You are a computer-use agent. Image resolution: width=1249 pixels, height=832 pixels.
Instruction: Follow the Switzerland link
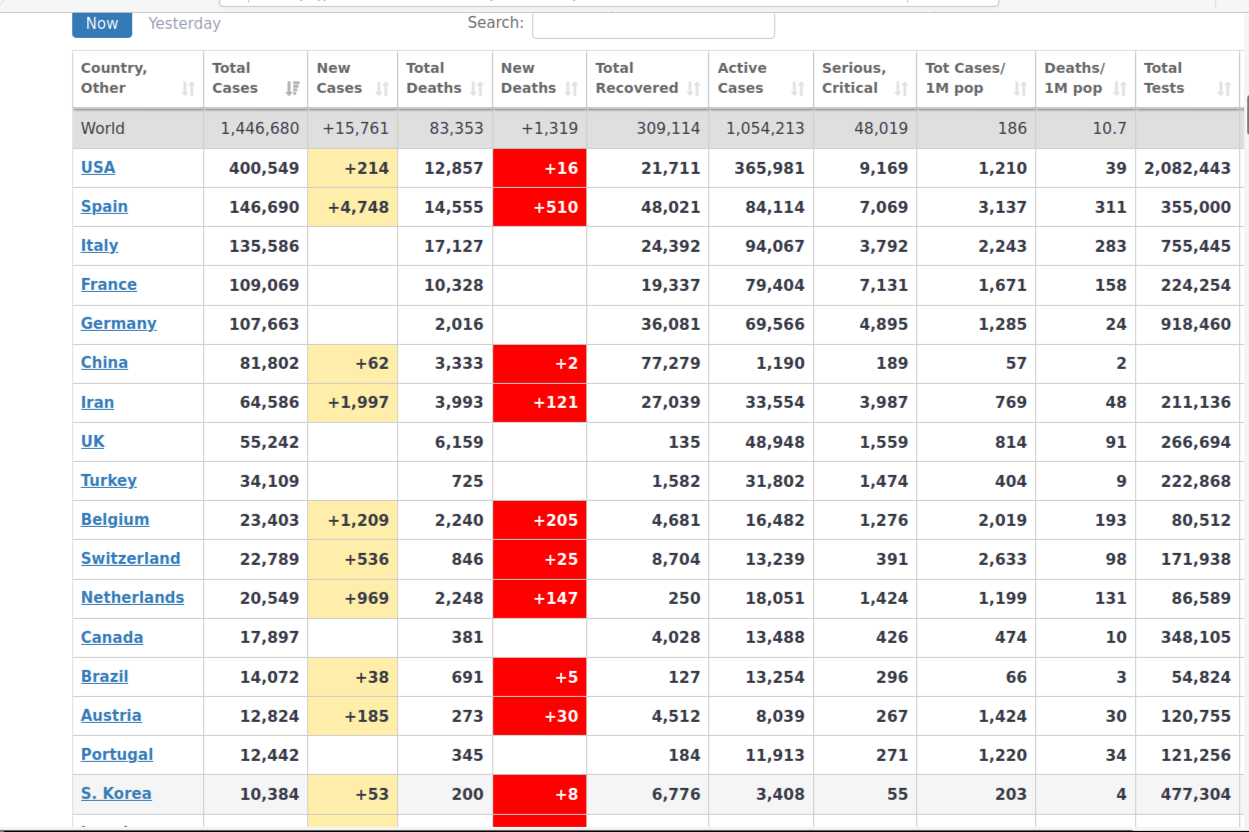pyautogui.click(x=131, y=558)
